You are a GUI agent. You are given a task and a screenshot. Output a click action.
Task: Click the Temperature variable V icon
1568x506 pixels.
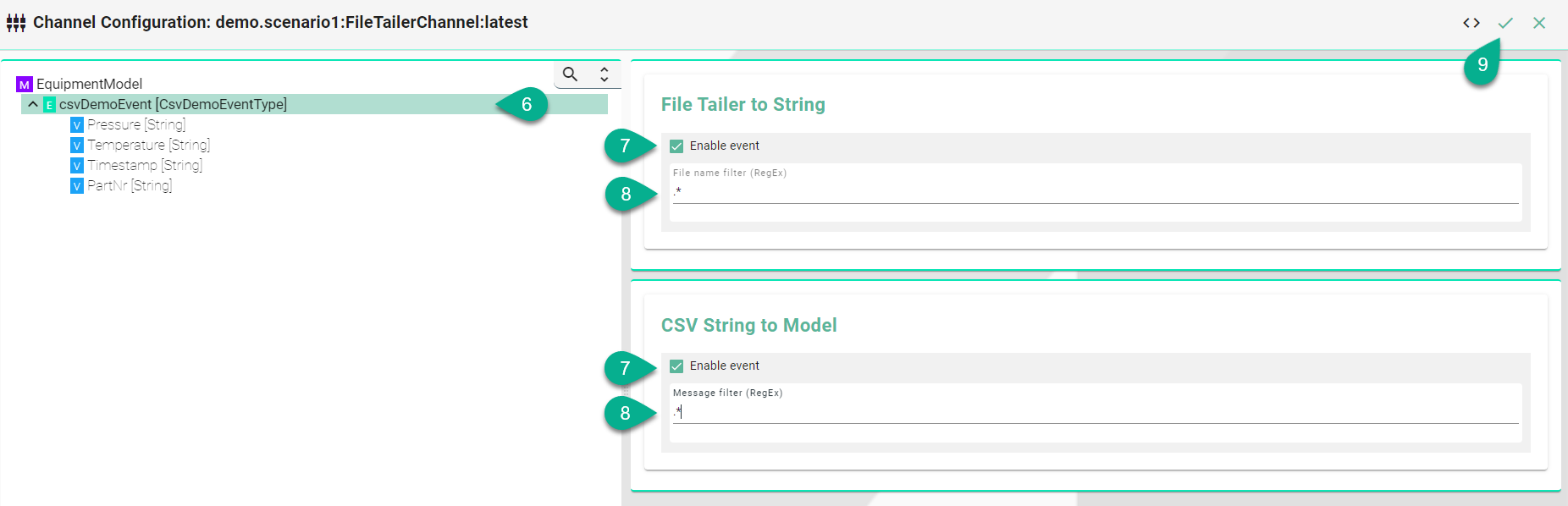tap(77, 146)
